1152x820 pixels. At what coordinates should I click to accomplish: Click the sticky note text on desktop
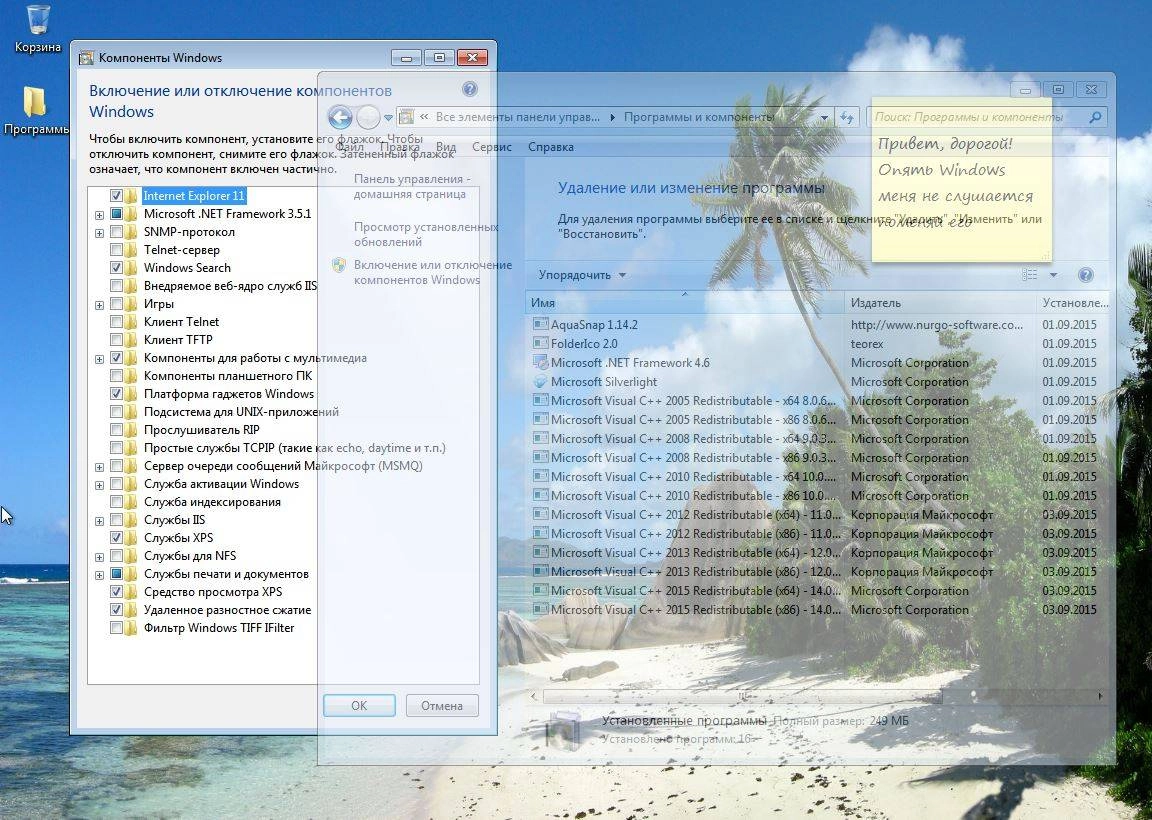click(957, 183)
